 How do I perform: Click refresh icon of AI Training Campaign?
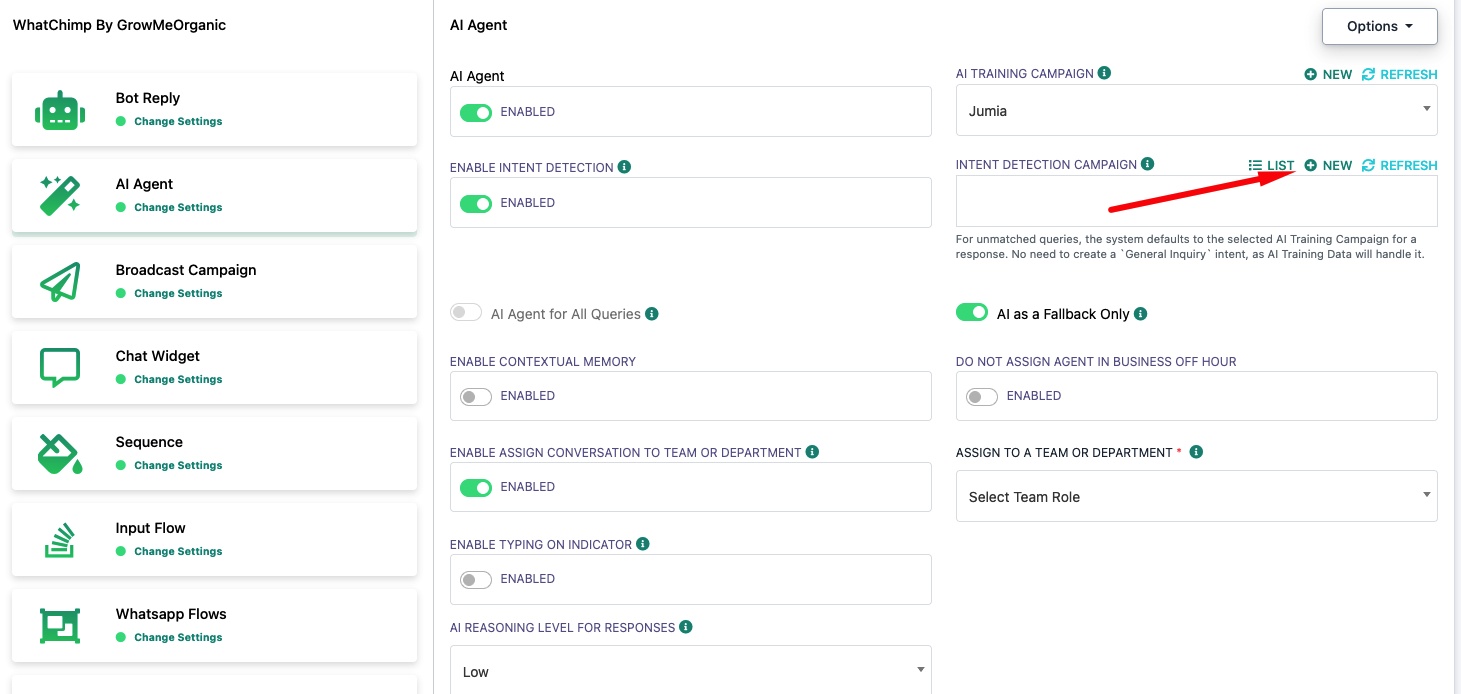click(1368, 75)
